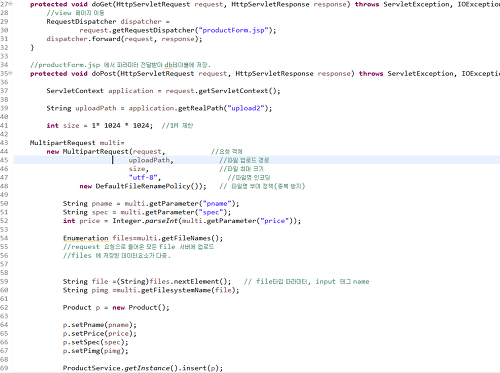Click "files.nextElement()" on line 59
This screenshot has width=500, height=373.
190,282
